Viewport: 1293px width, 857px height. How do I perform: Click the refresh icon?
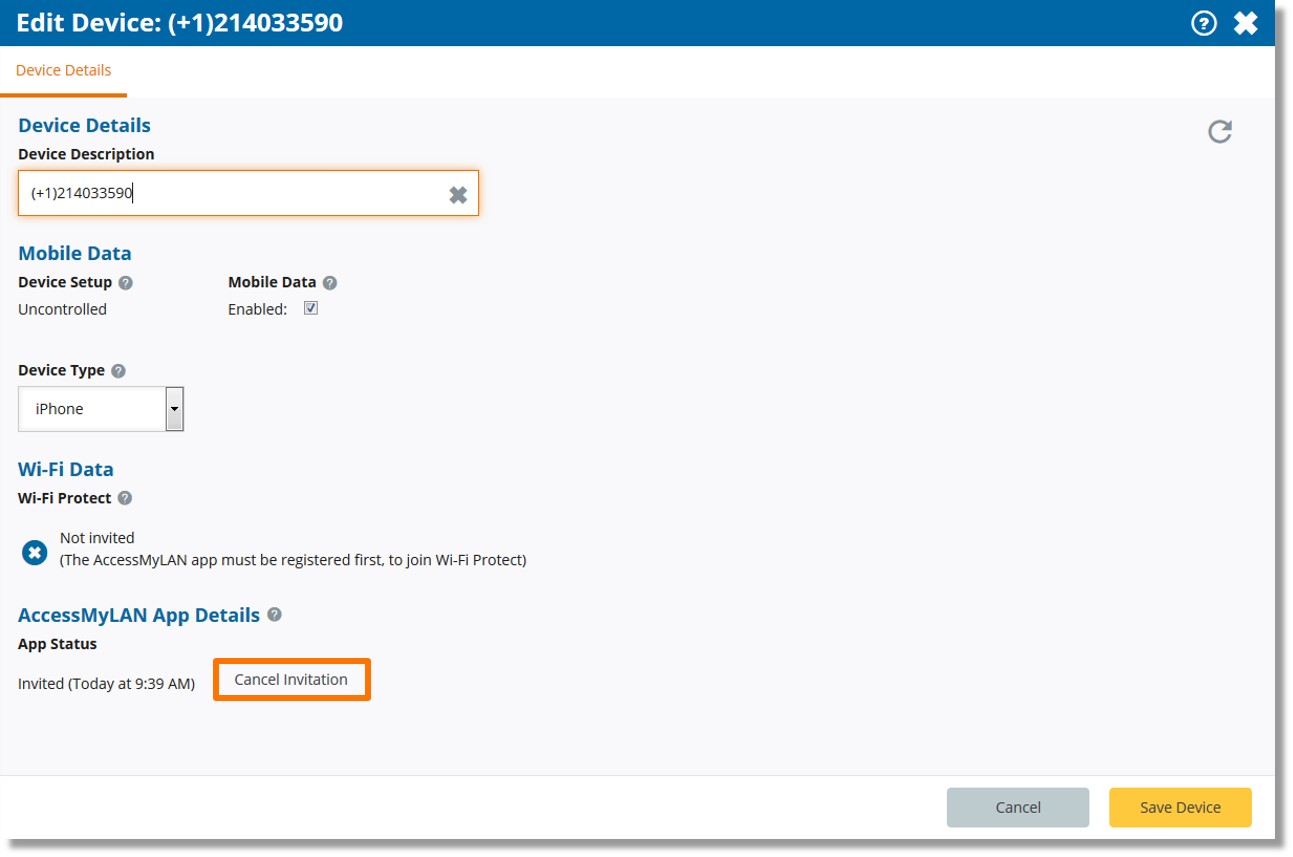pyautogui.click(x=1220, y=131)
